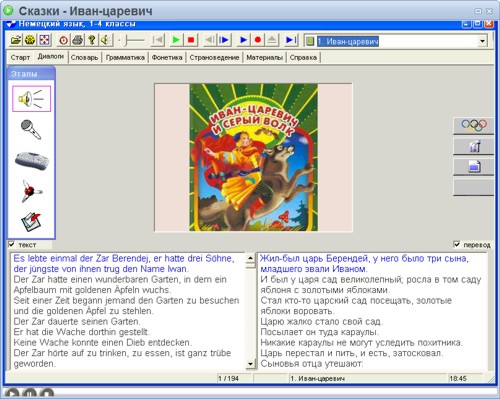Toggle the текст checkbox
Image resolution: width=500 pixels, height=399 pixels.
(x=12, y=244)
